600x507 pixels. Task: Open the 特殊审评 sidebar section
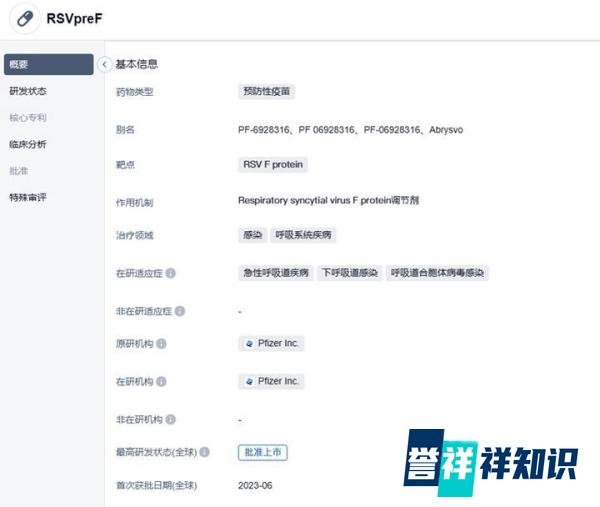[28, 197]
